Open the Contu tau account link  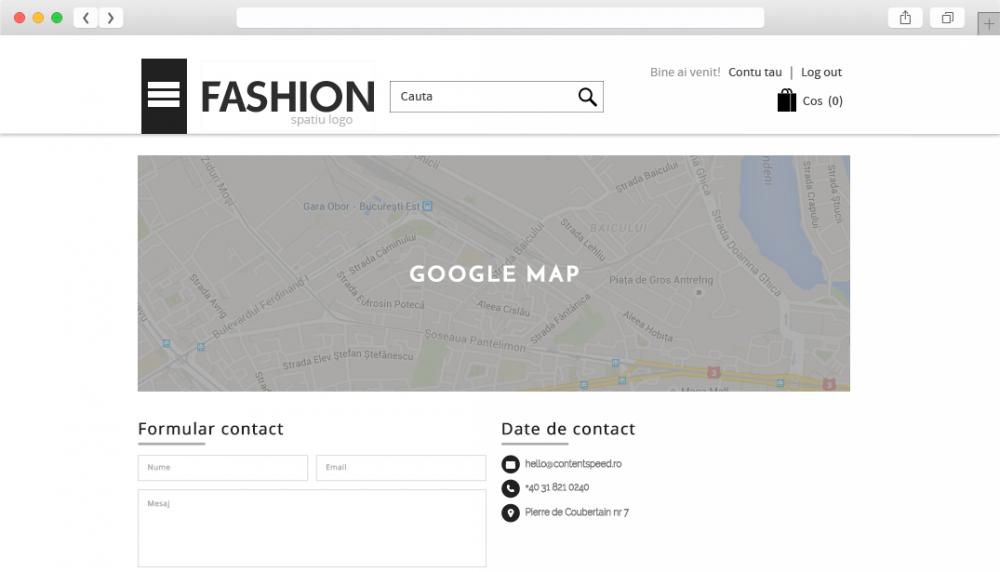[755, 72]
